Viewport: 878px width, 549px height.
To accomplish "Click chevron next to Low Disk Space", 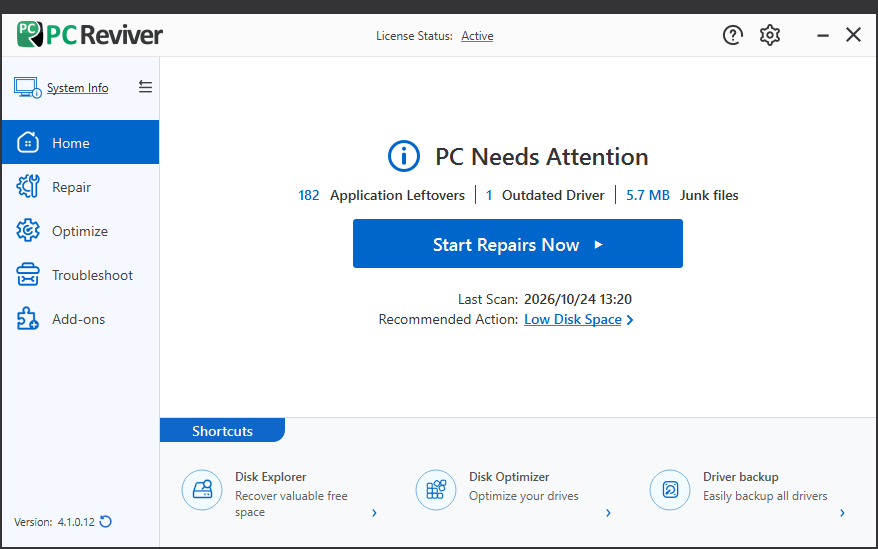I will pyautogui.click(x=630, y=320).
